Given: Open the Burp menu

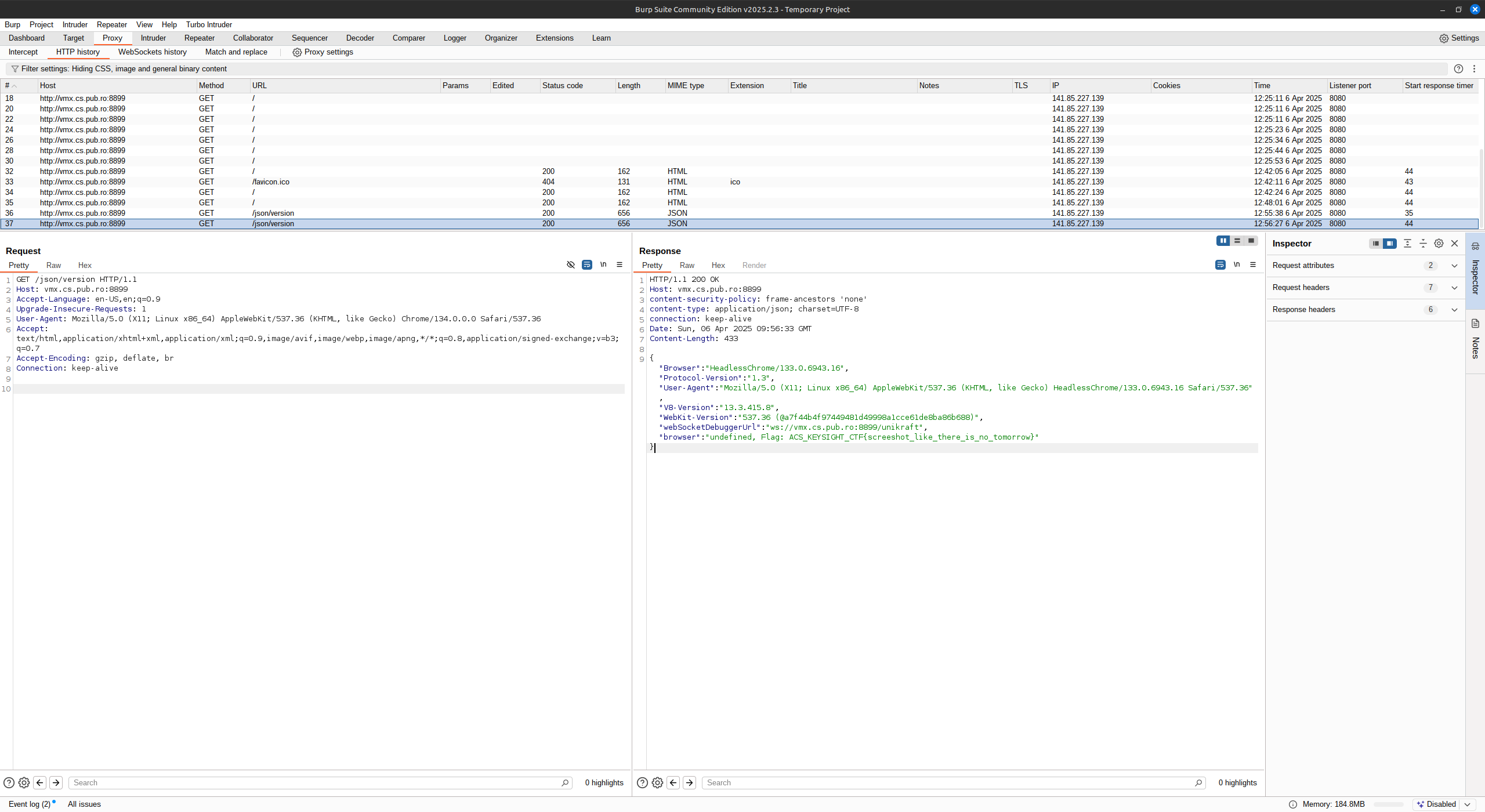Looking at the screenshot, I should pyautogui.click(x=12, y=25).
